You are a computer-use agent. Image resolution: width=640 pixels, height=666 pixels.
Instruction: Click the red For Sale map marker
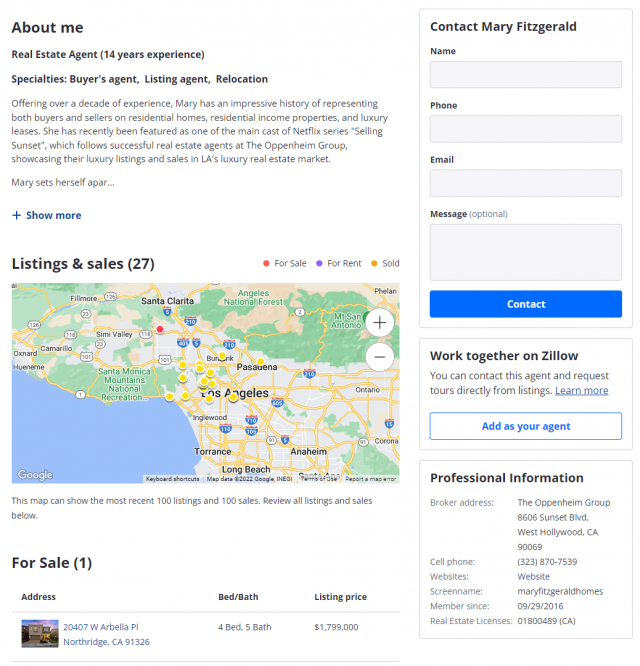click(159, 329)
